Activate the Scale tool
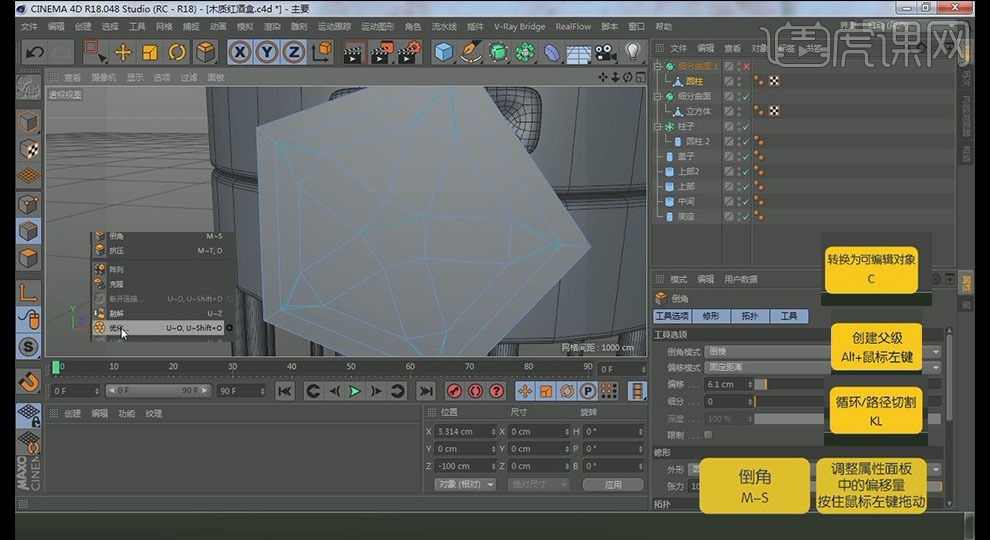The image size is (990, 540). coord(150,52)
